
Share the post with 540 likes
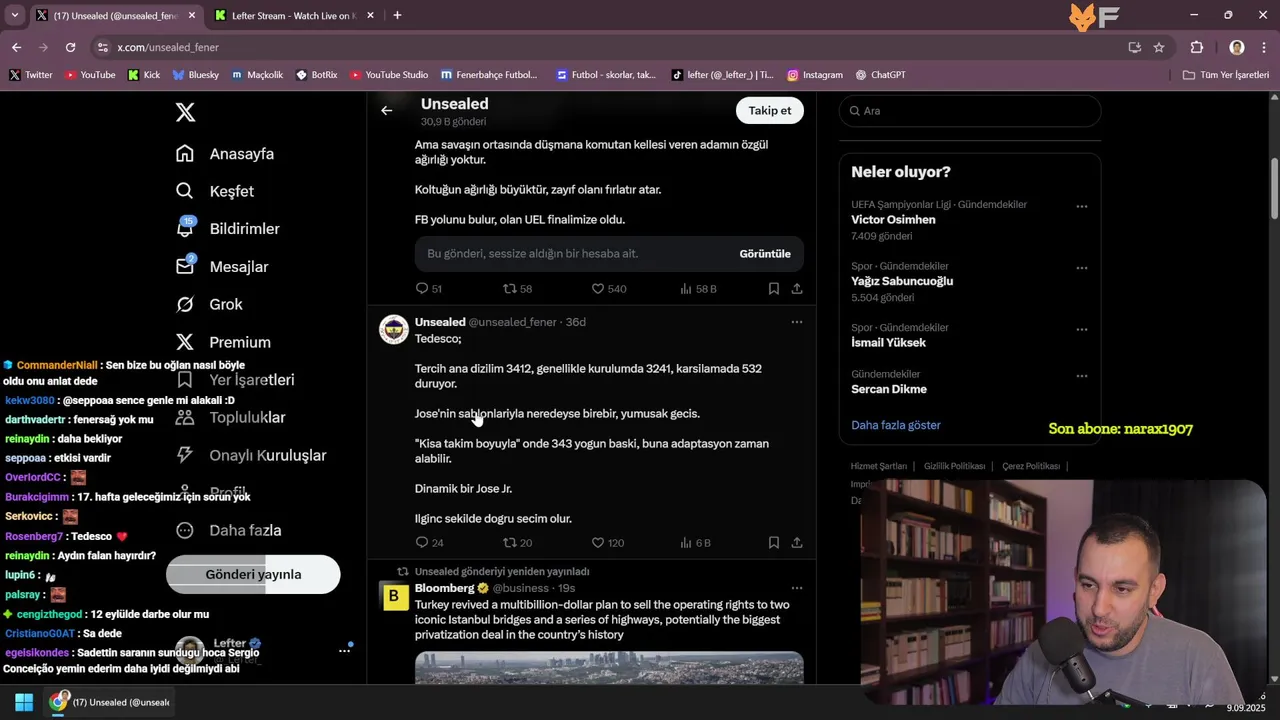pos(797,288)
